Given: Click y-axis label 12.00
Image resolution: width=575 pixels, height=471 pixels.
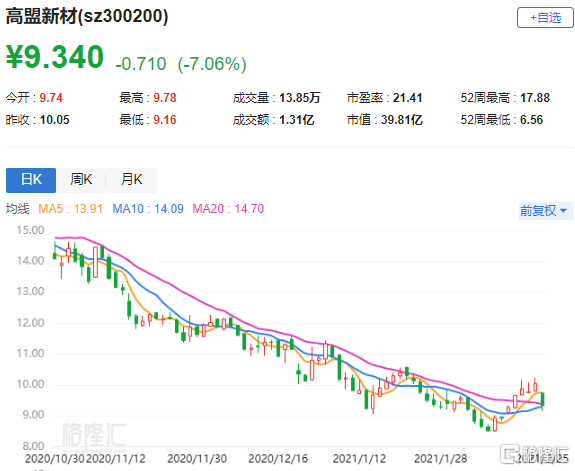Looking at the screenshot, I should 30,323.
